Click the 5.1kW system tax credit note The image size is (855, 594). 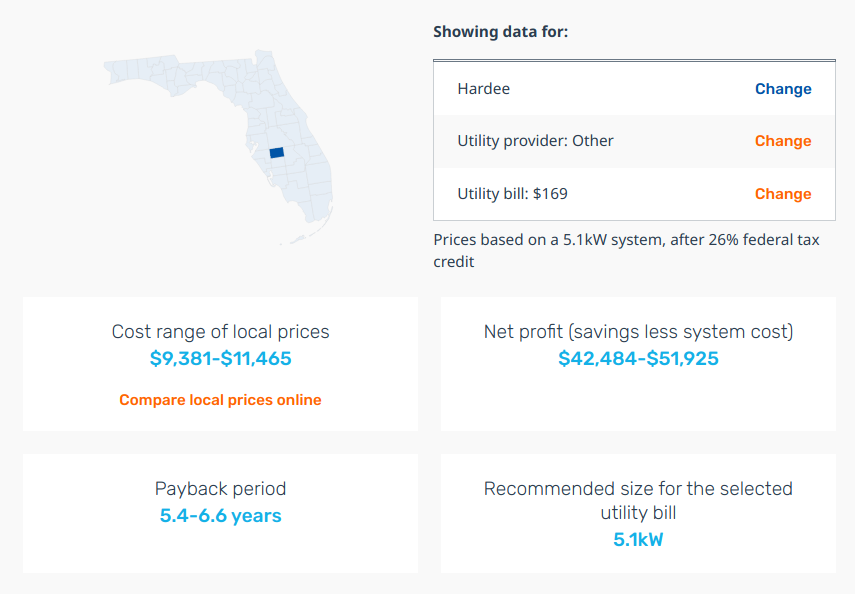(626, 251)
